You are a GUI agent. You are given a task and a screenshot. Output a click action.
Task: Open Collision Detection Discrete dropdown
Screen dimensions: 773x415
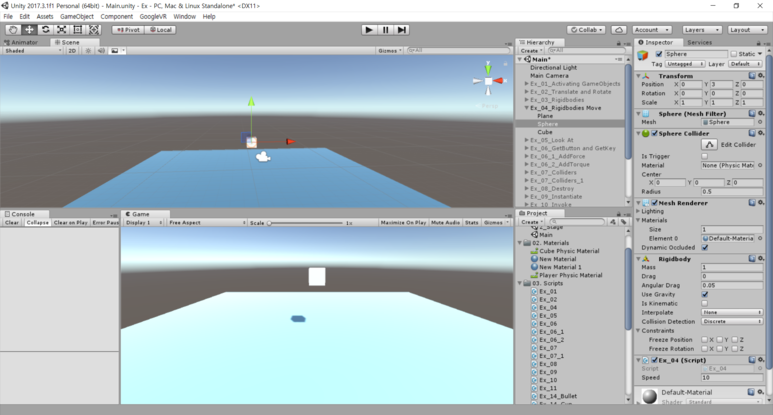732,321
